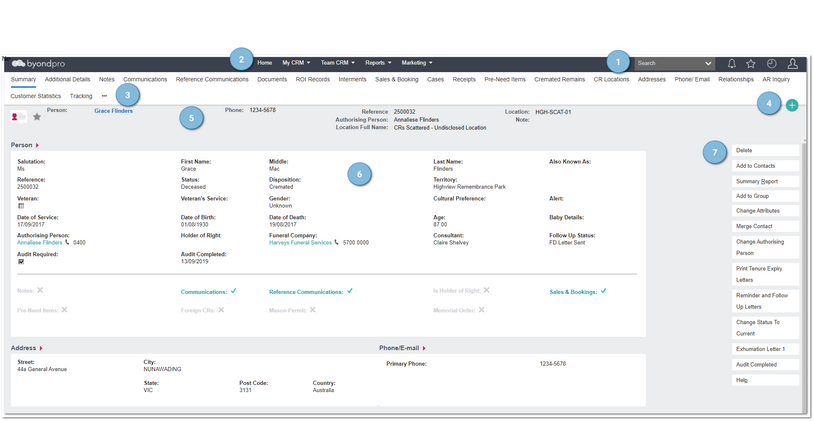Toggle the Audit Required checkbox
The height and width of the screenshot is (421, 814).
pyautogui.click(x=21, y=262)
